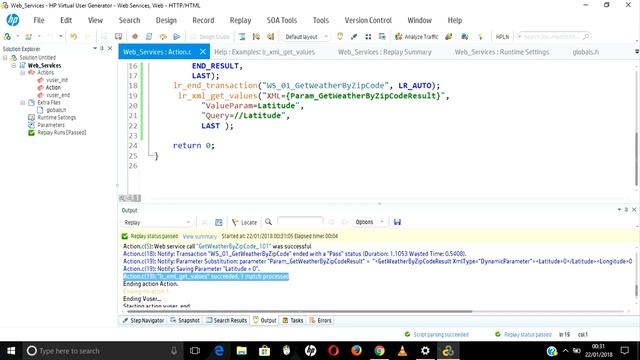Image resolution: width=640 pixels, height=360 pixels.
Task: Click the Output panel search input field
Action: tap(300, 222)
